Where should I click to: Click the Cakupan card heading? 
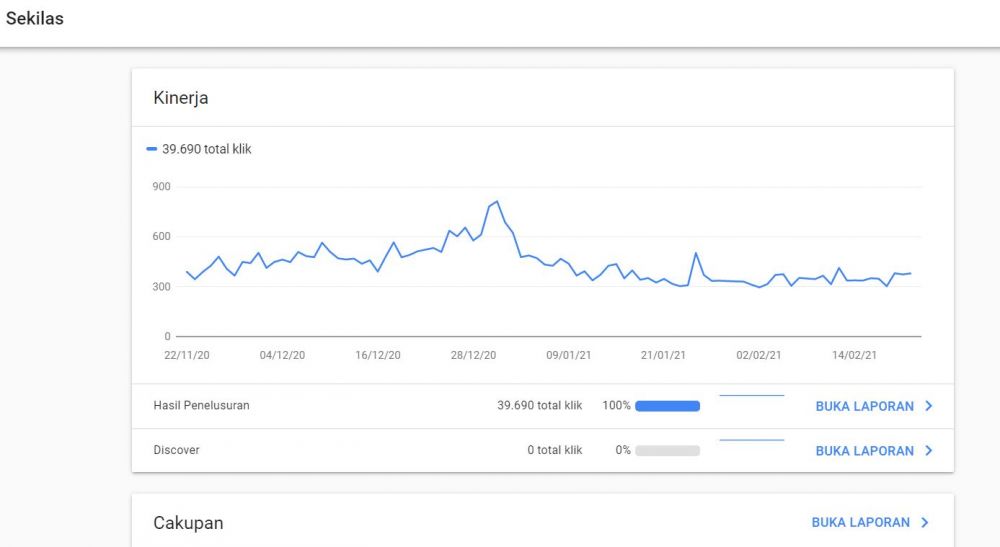click(x=188, y=523)
